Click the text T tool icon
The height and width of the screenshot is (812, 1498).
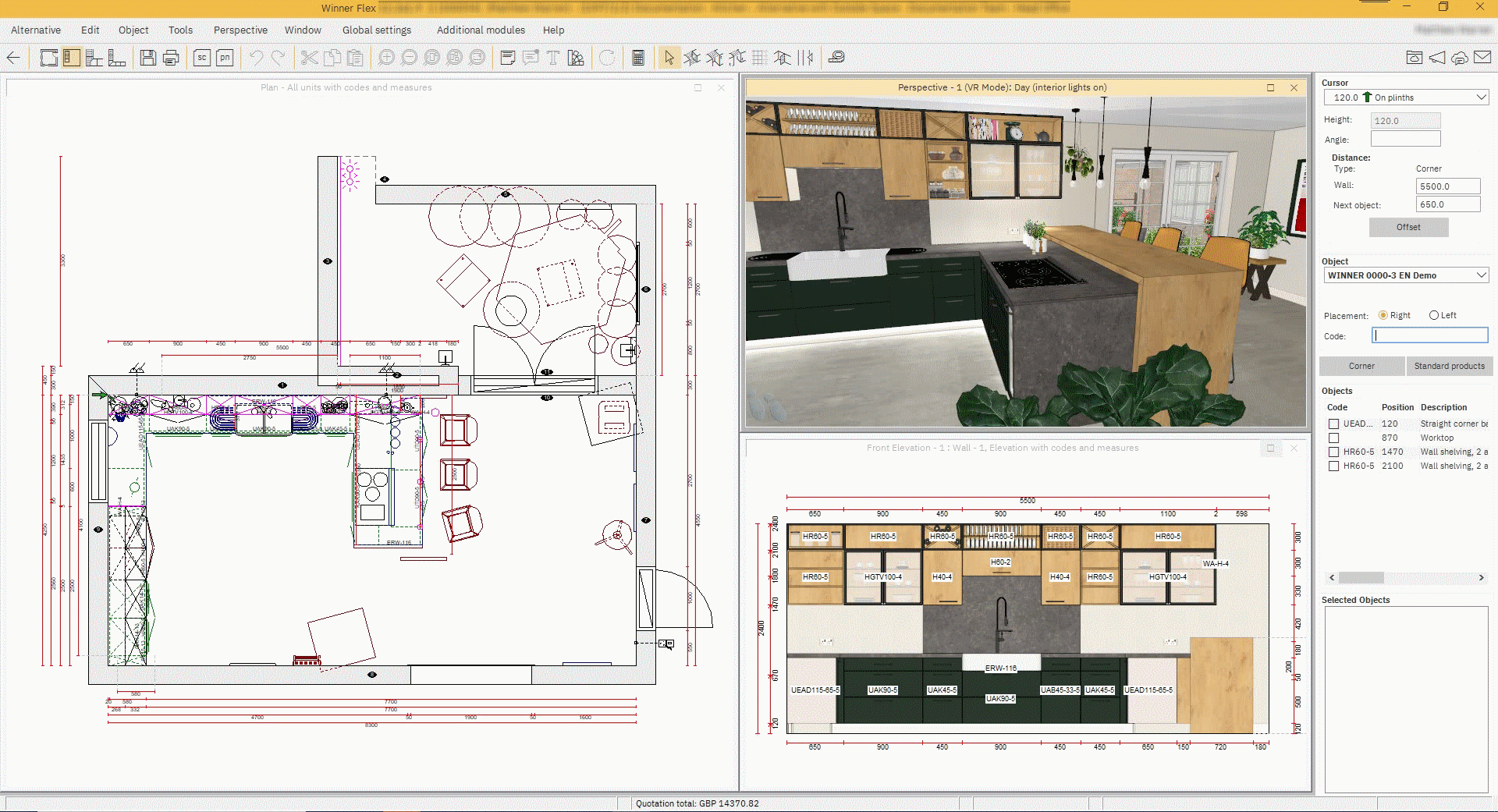[x=553, y=58]
